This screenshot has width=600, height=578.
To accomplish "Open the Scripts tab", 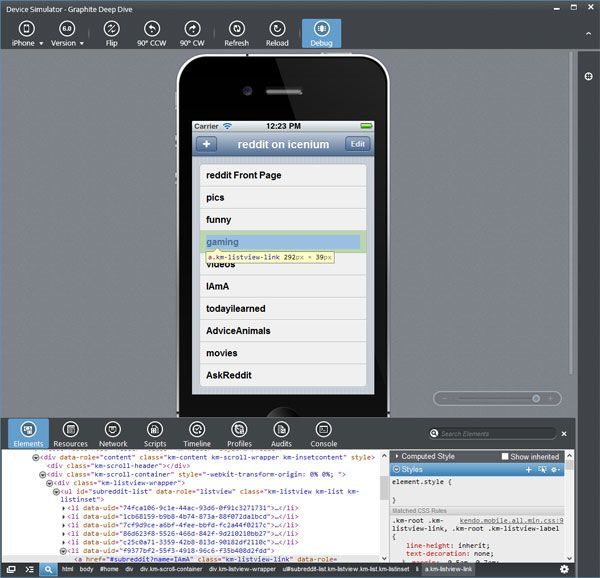I will 155,434.
